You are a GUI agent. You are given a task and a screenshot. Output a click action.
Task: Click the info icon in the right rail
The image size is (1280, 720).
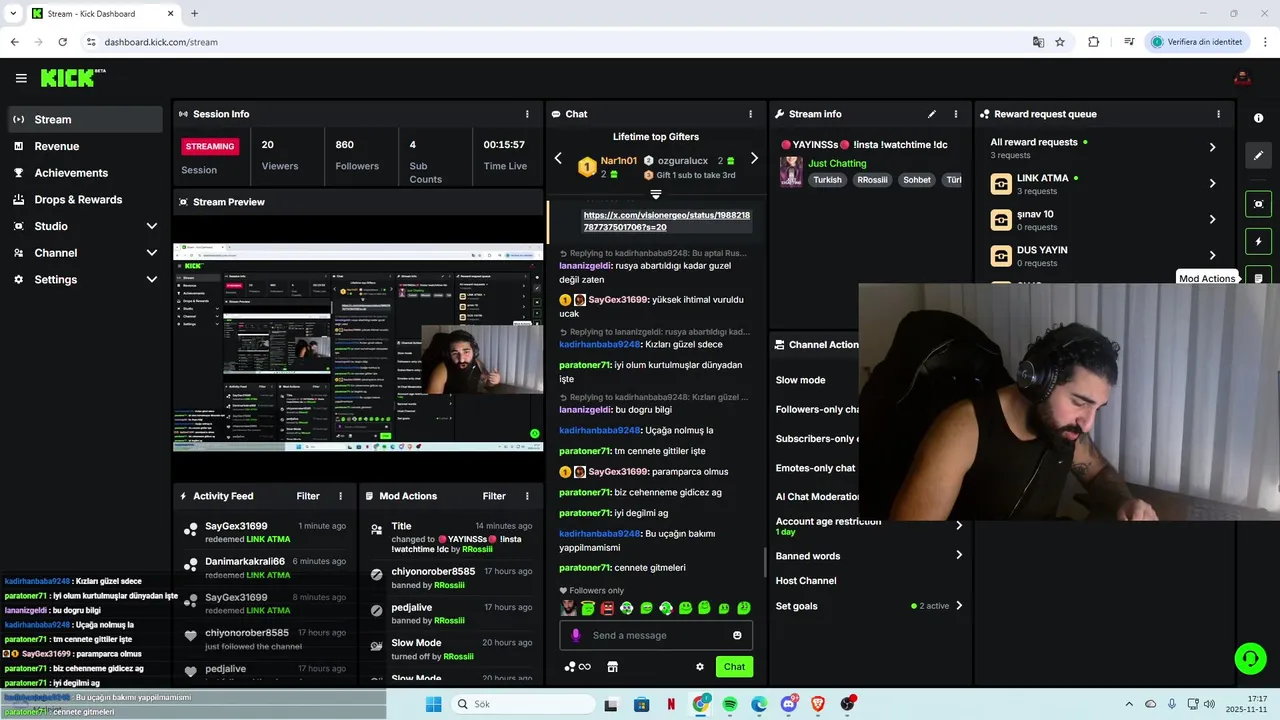pyautogui.click(x=1258, y=118)
